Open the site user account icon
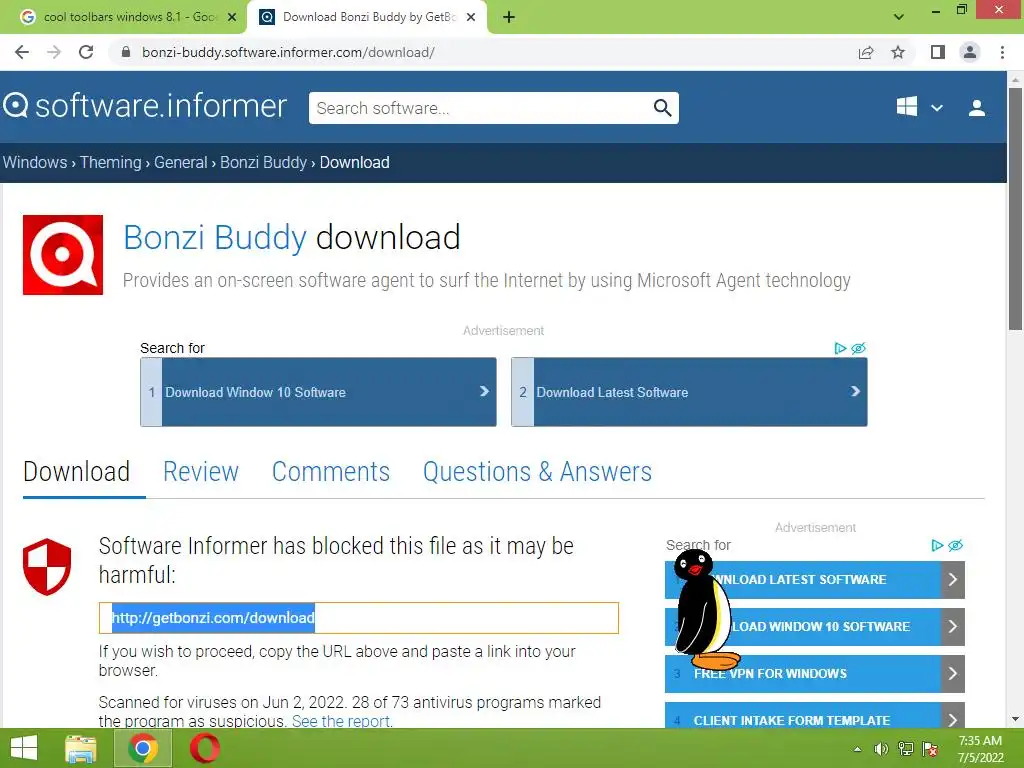Image resolution: width=1024 pixels, height=768 pixels. point(977,108)
